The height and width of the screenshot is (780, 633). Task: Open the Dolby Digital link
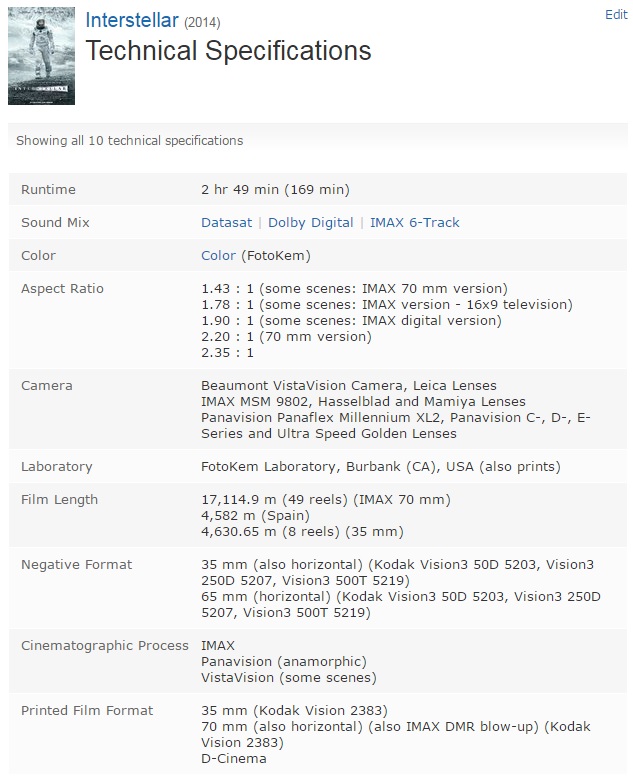tap(311, 222)
